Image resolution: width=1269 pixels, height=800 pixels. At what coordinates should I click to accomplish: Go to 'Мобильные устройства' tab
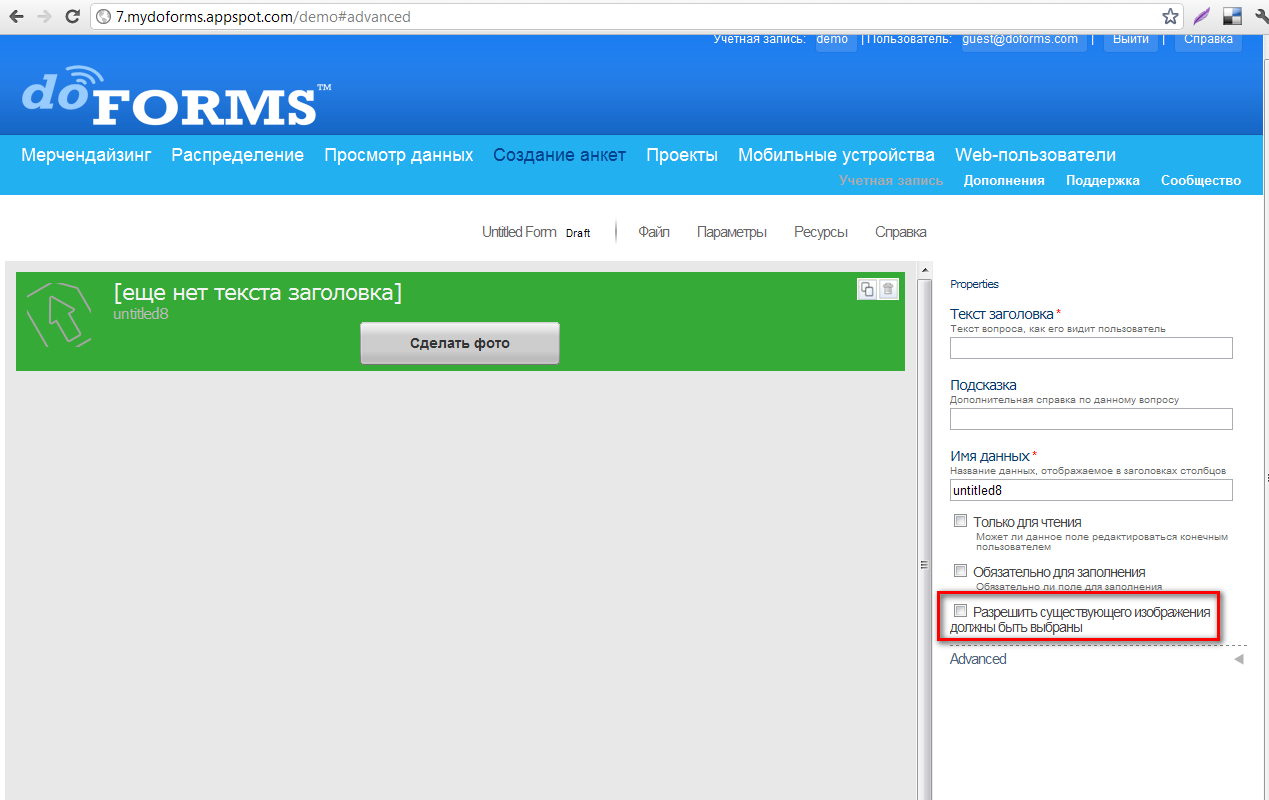pos(836,155)
